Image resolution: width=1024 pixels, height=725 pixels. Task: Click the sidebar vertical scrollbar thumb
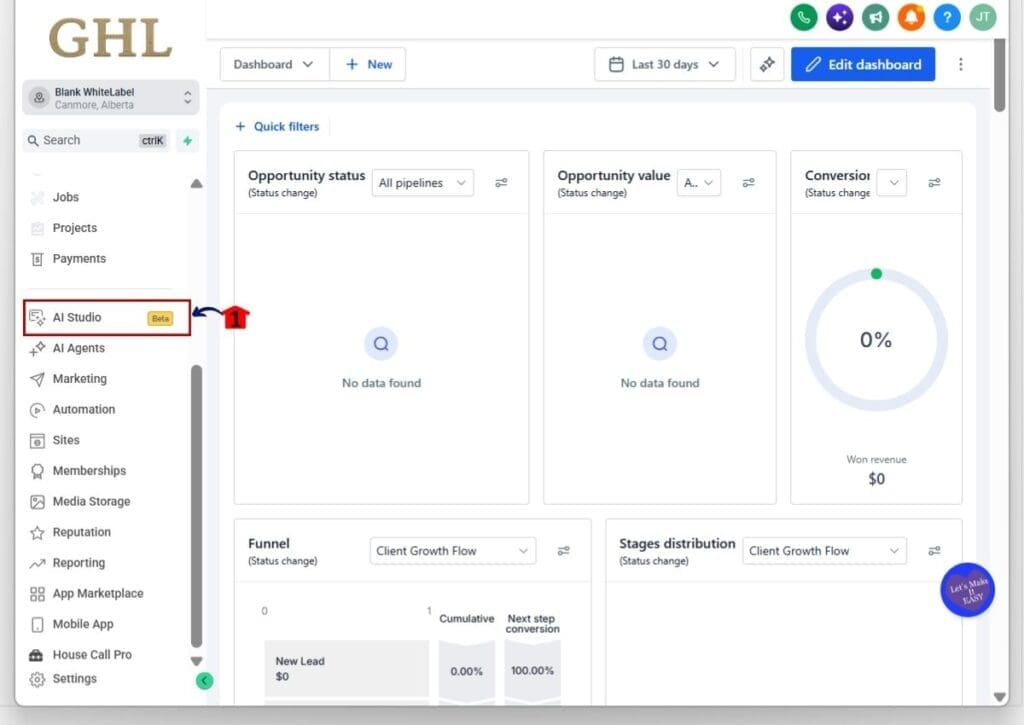point(196,506)
